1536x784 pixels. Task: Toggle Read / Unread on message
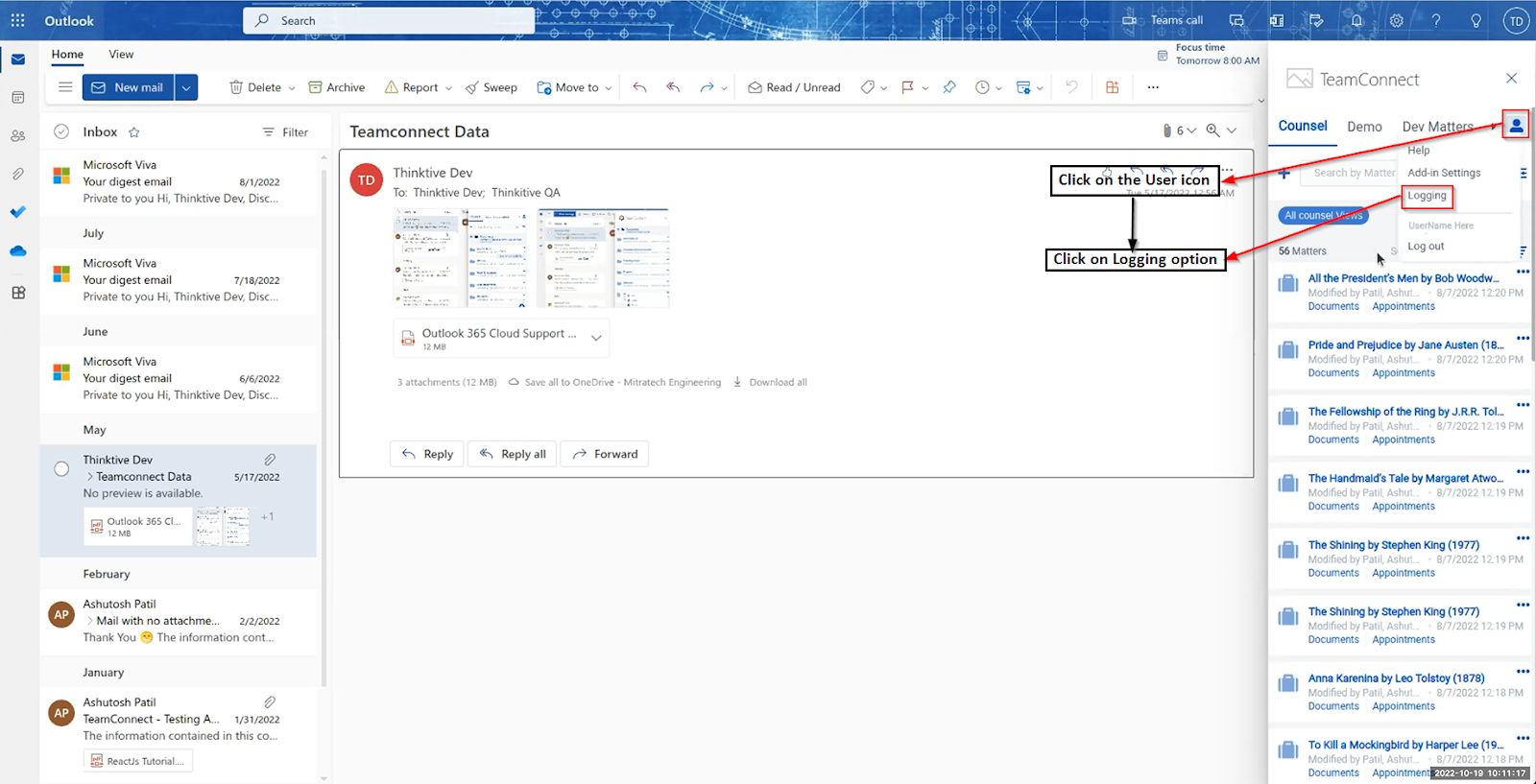tap(794, 87)
